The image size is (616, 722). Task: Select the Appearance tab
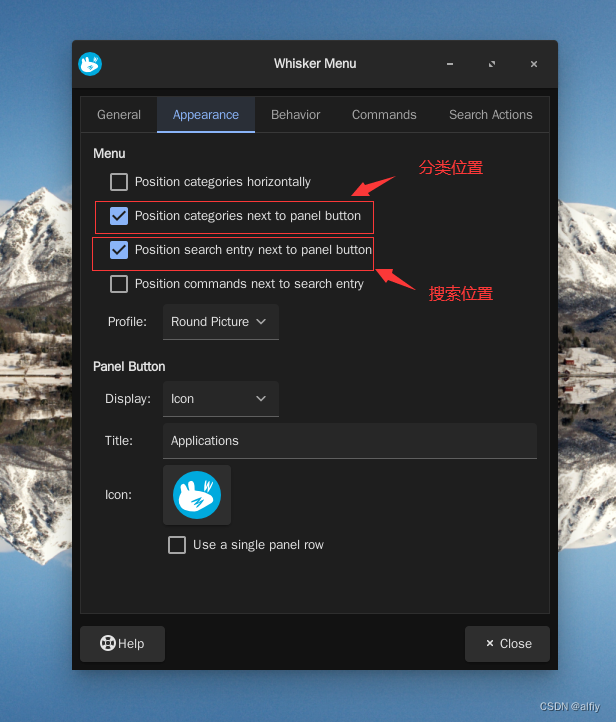click(x=206, y=115)
